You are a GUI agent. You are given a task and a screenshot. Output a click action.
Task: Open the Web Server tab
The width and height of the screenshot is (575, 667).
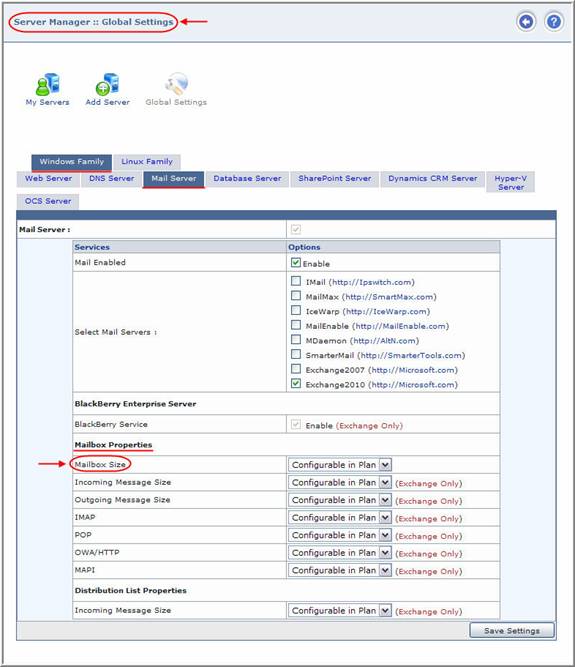48,179
